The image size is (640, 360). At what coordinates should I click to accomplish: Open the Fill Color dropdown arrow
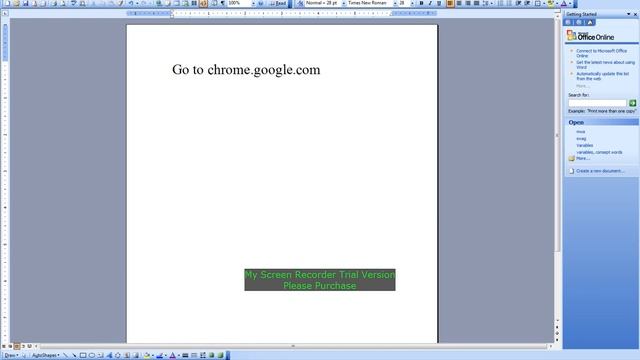(153, 356)
